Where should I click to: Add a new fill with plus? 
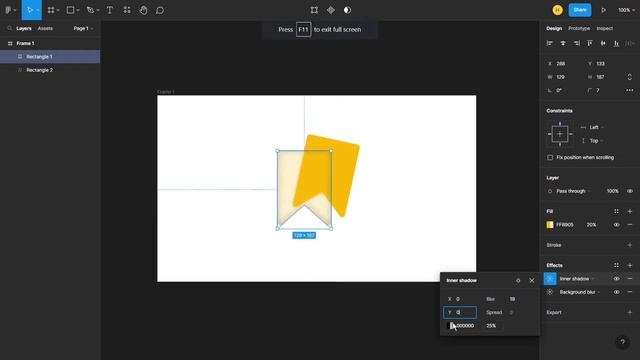click(x=630, y=211)
